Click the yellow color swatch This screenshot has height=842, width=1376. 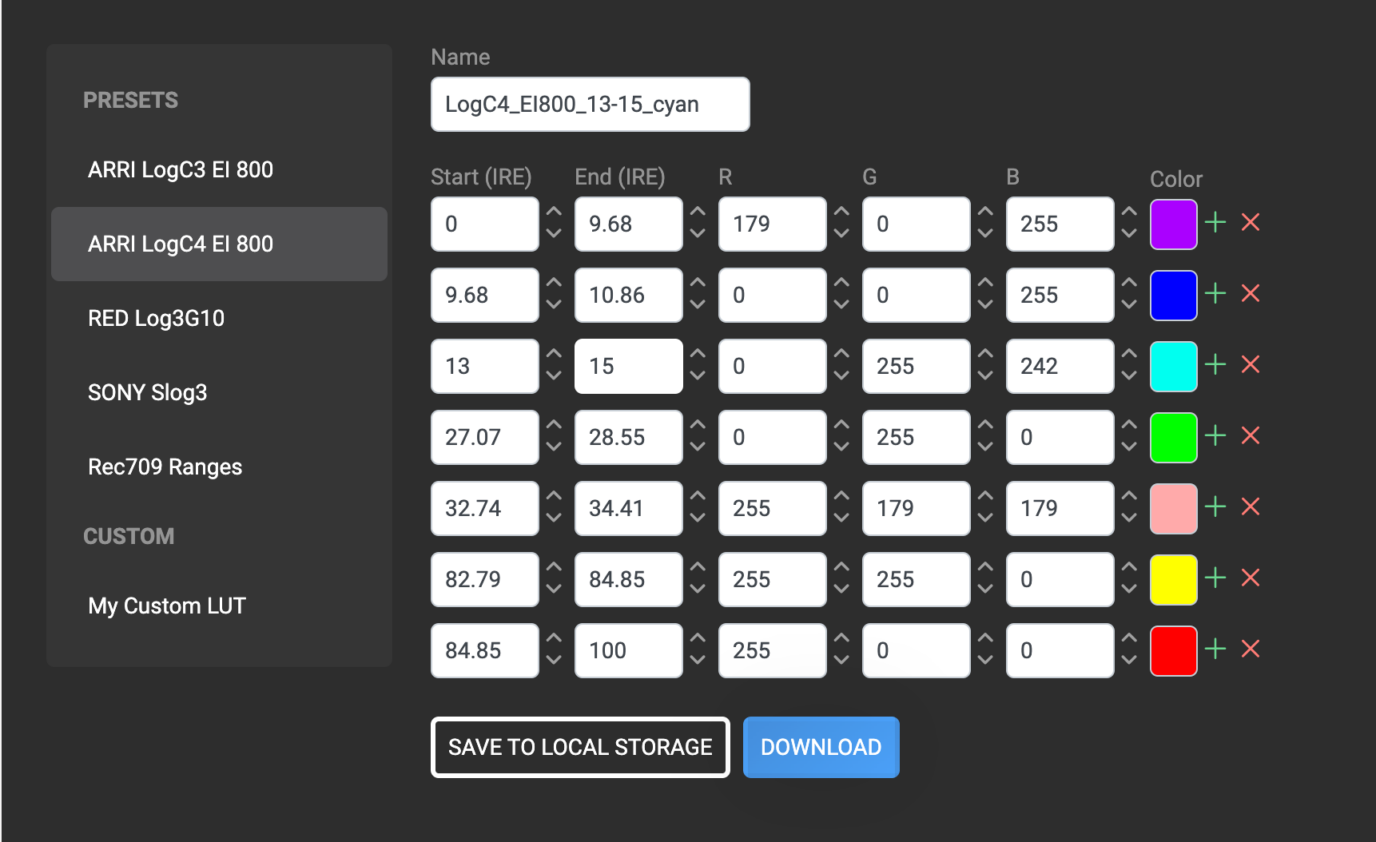[x=1174, y=579]
